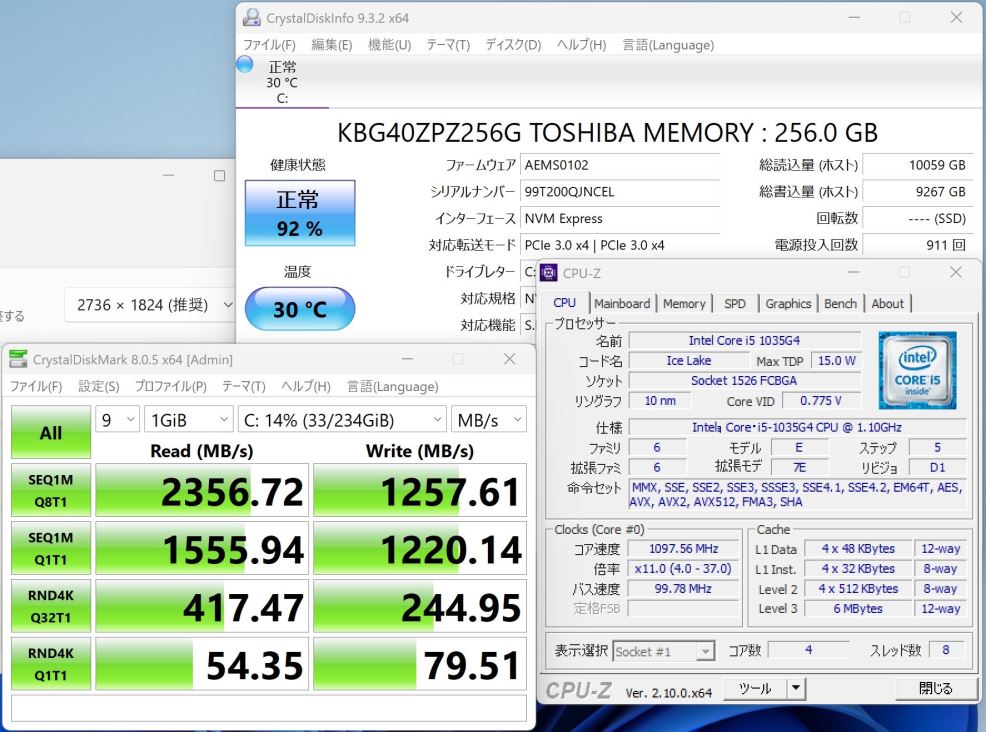Run the RND4K Q32T1 benchmark
This screenshot has width=986, height=732.
pos(51,606)
